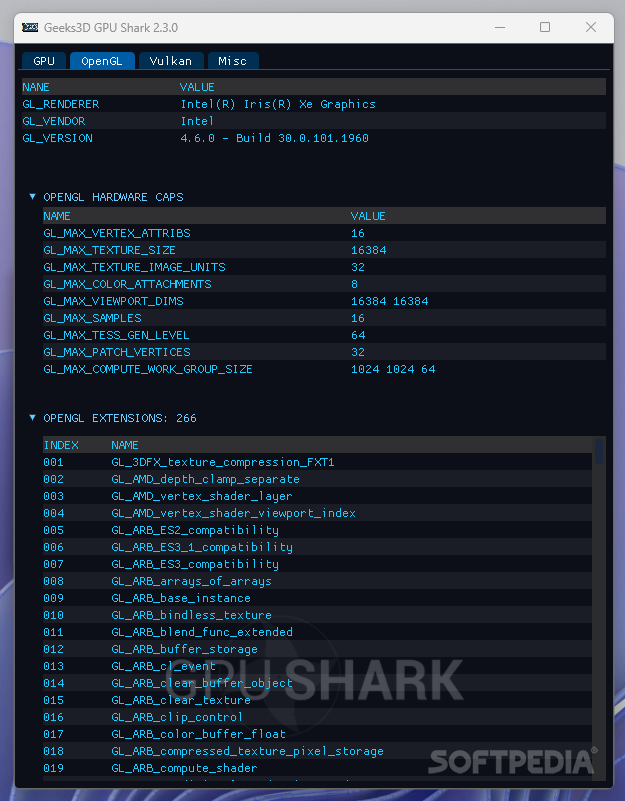Click index 001 in extensions list
Image resolution: width=625 pixels, height=801 pixels.
[54, 462]
